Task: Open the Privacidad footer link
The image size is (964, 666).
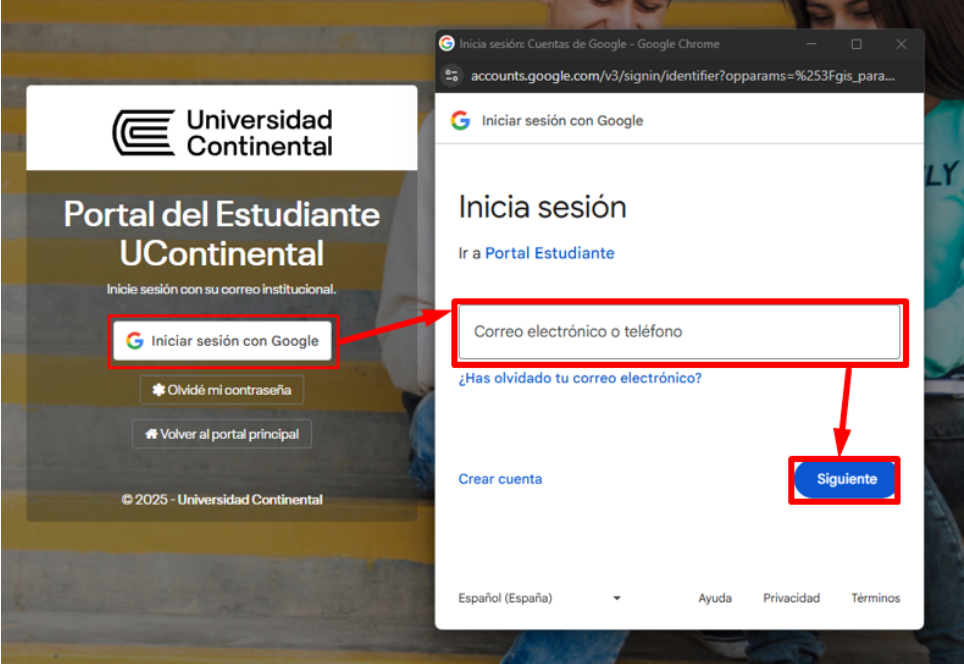Action: [x=791, y=598]
